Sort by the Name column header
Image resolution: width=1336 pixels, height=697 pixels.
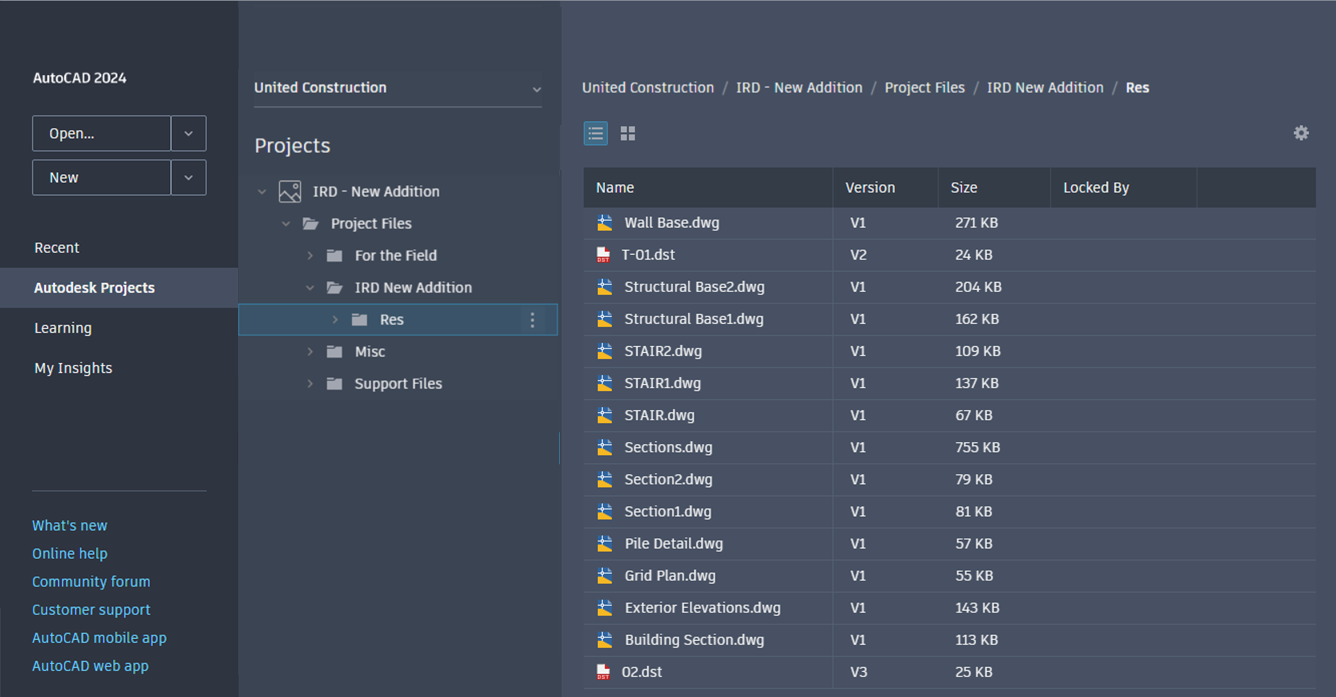(708, 187)
